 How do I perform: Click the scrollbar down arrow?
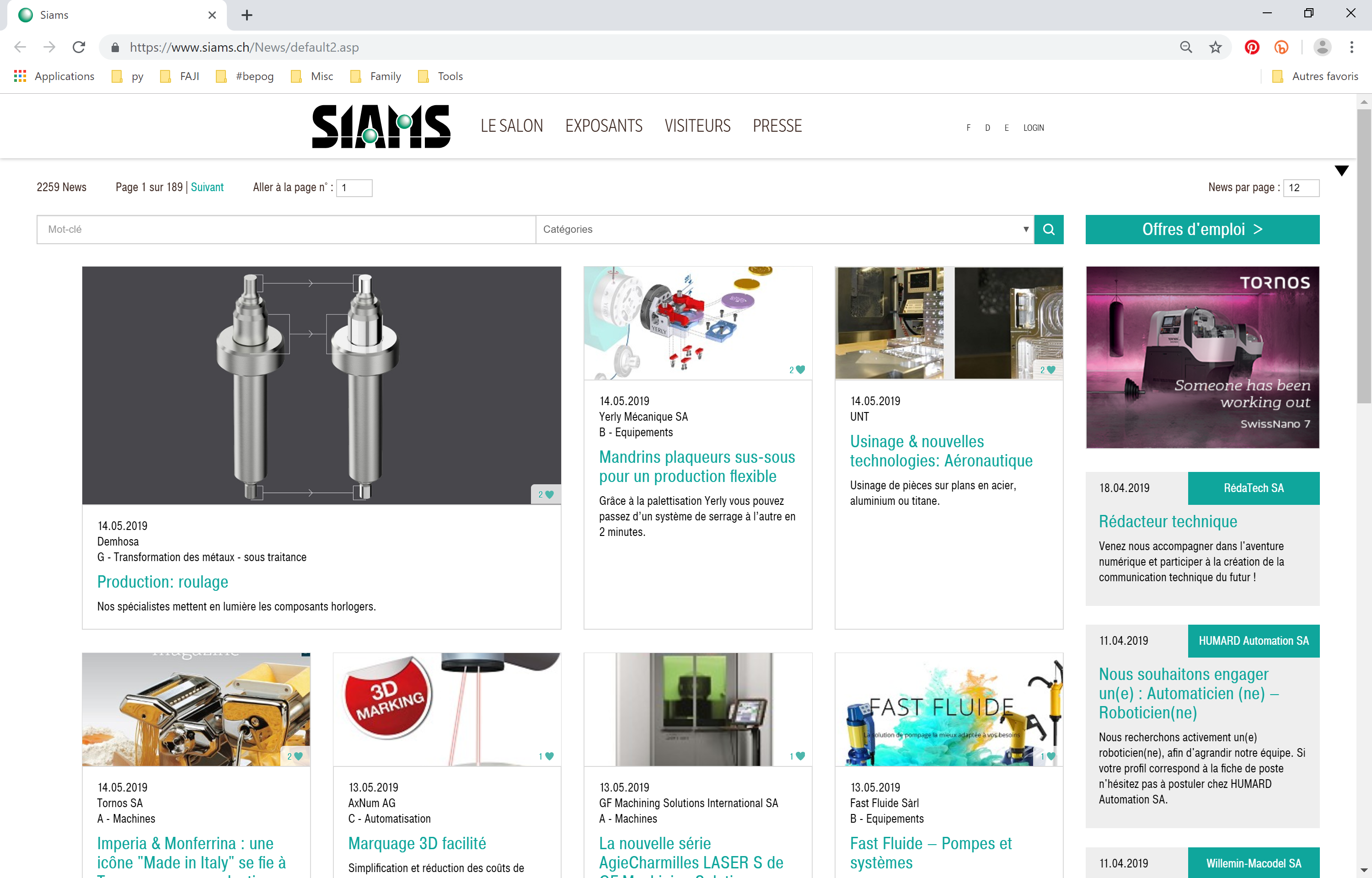(x=1363, y=870)
